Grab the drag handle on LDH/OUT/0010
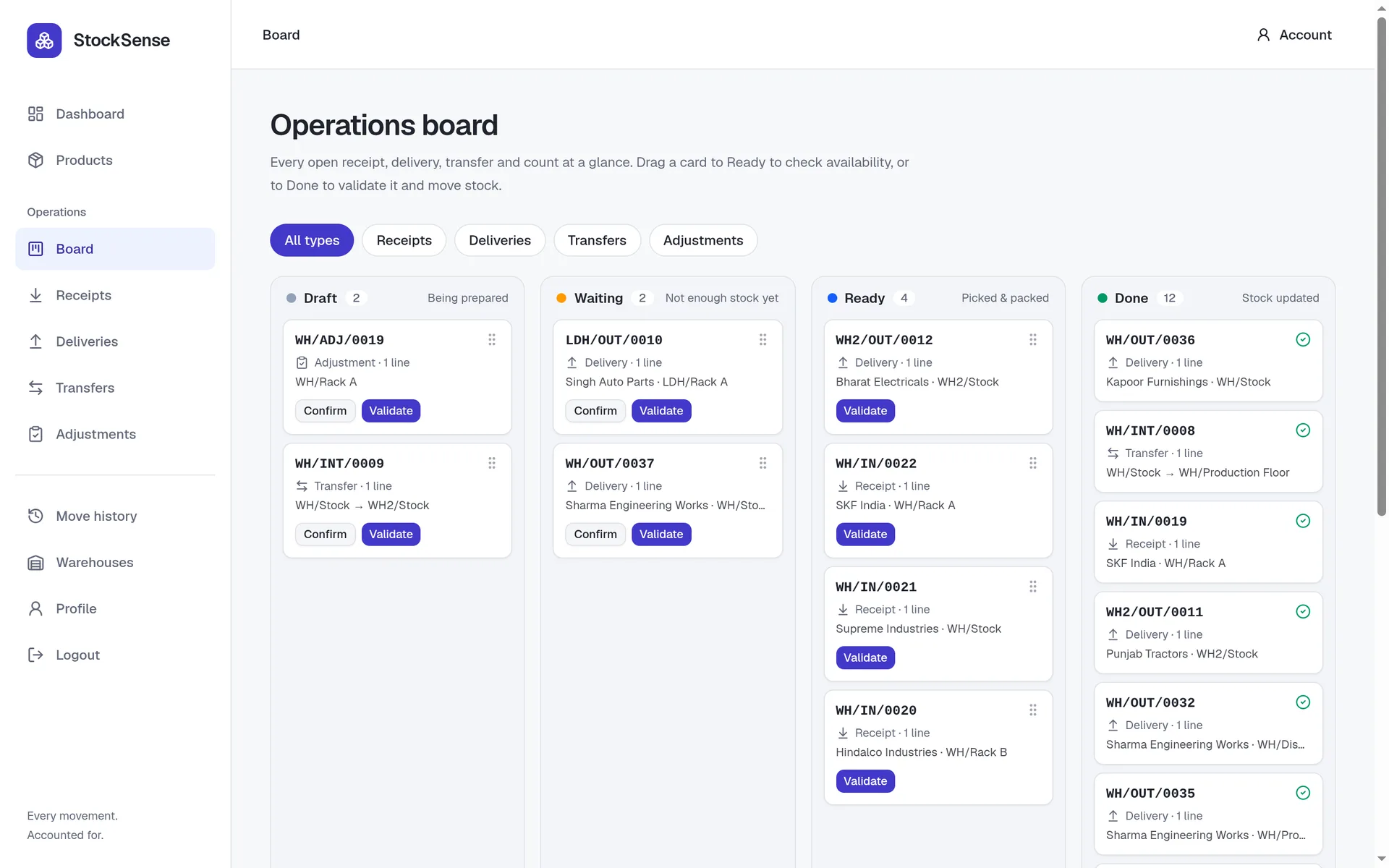1389x868 pixels. pos(763,339)
